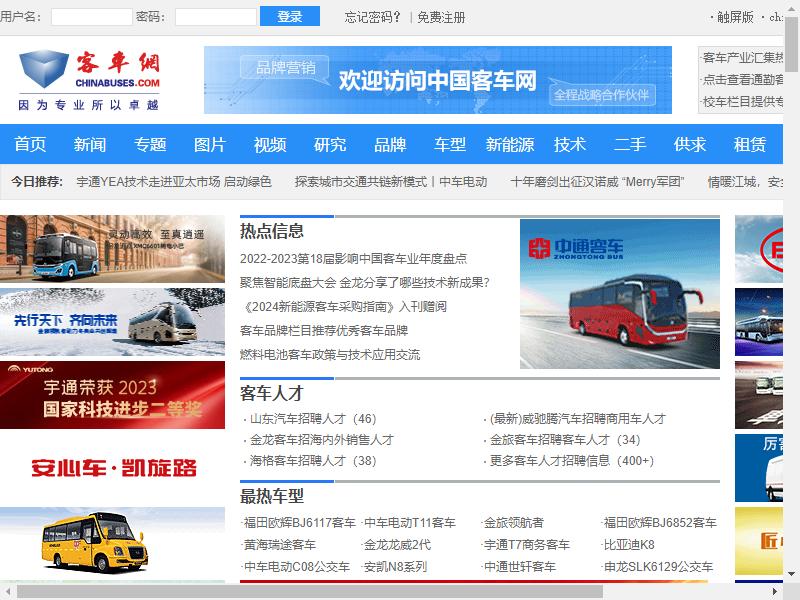Open 比亚迪K8 model link
The height and width of the screenshot is (600, 800).
(629, 544)
